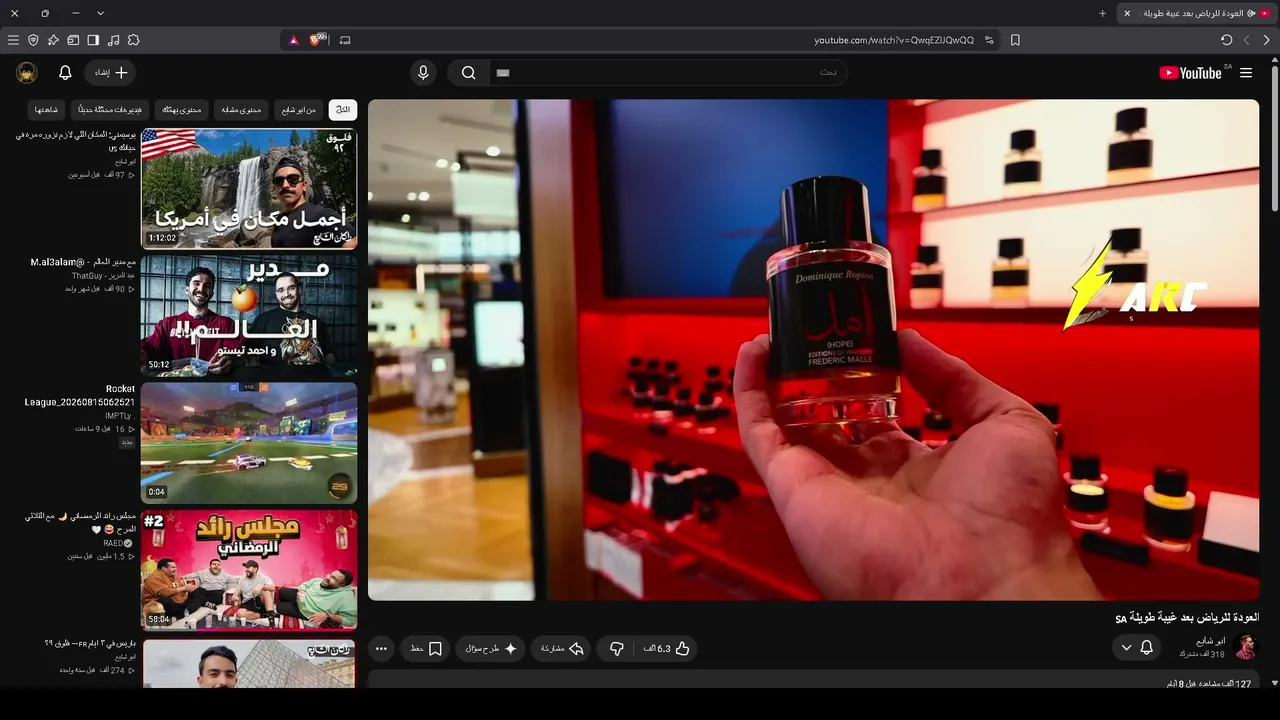The image size is (1280, 720).
Task: Open the extensions puzzle-piece icon
Action: point(133,40)
